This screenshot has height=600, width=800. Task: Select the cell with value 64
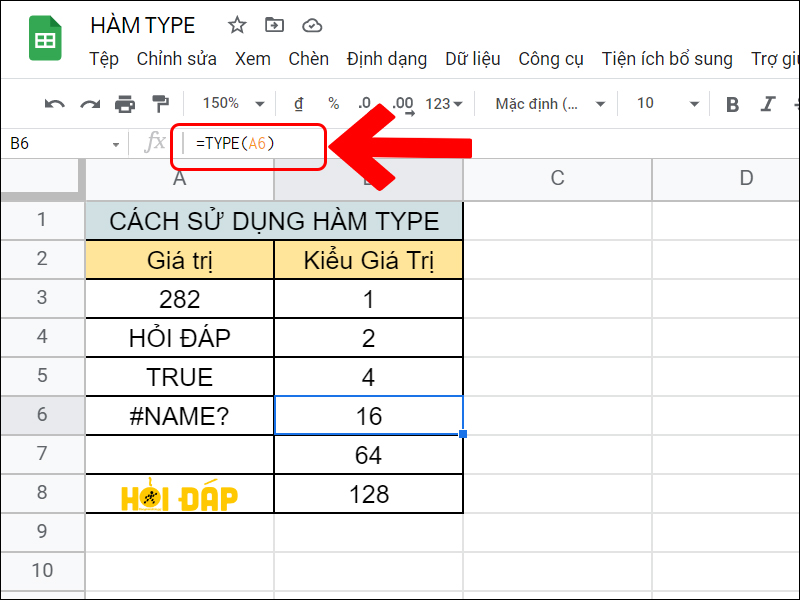368,455
